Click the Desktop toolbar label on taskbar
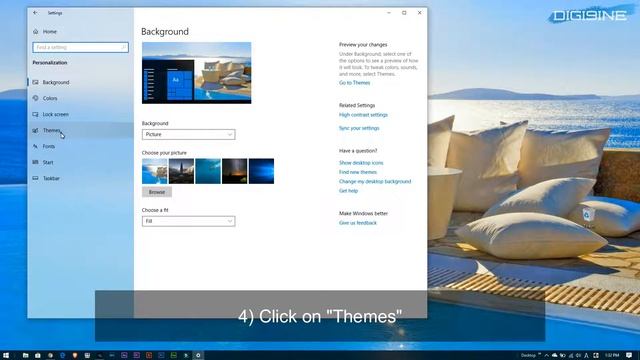Screen dimensions: 640x360 (x=528, y=356)
